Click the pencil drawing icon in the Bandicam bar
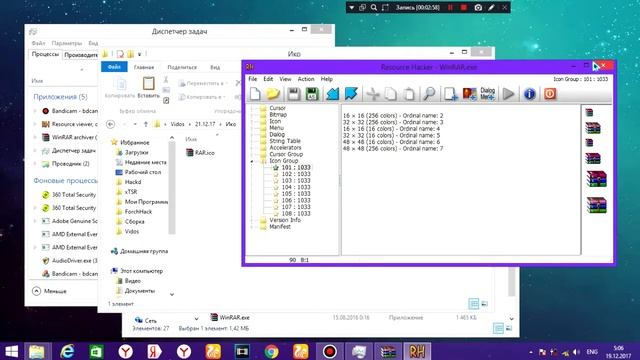 tap(491, 7)
